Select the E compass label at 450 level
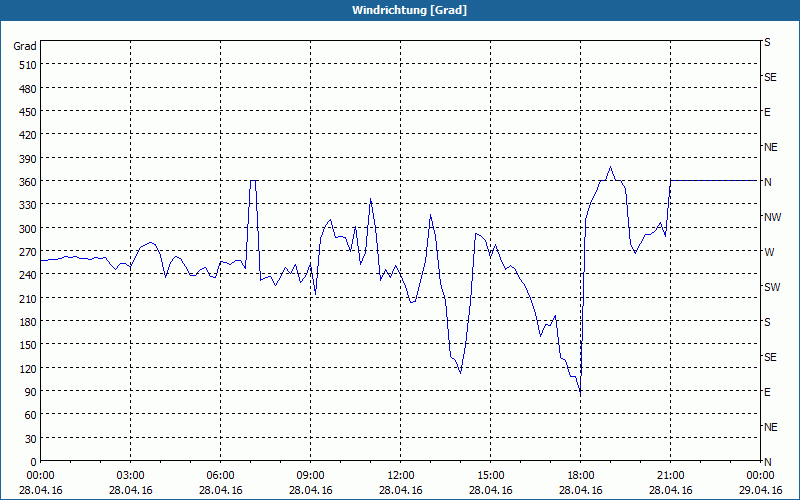800x500 pixels. (x=767, y=112)
